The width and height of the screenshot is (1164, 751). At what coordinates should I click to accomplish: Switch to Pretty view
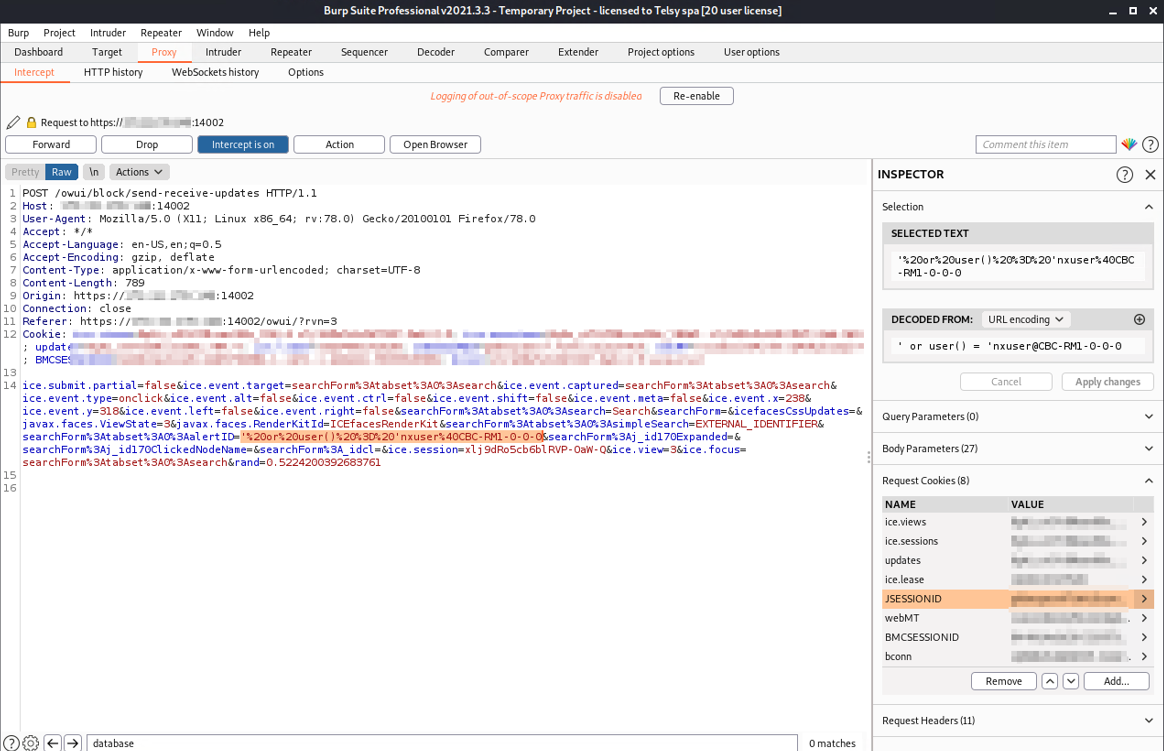(x=25, y=172)
